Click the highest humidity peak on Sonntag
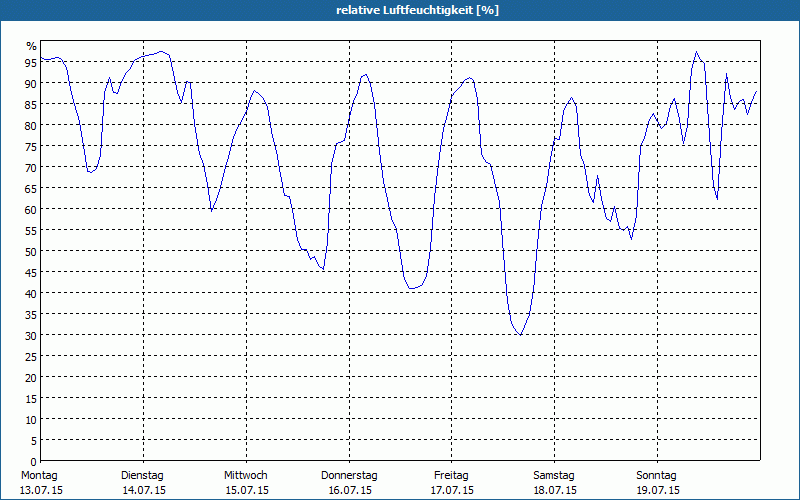Viewport: 800px width, 500px height. coord(696,52)
